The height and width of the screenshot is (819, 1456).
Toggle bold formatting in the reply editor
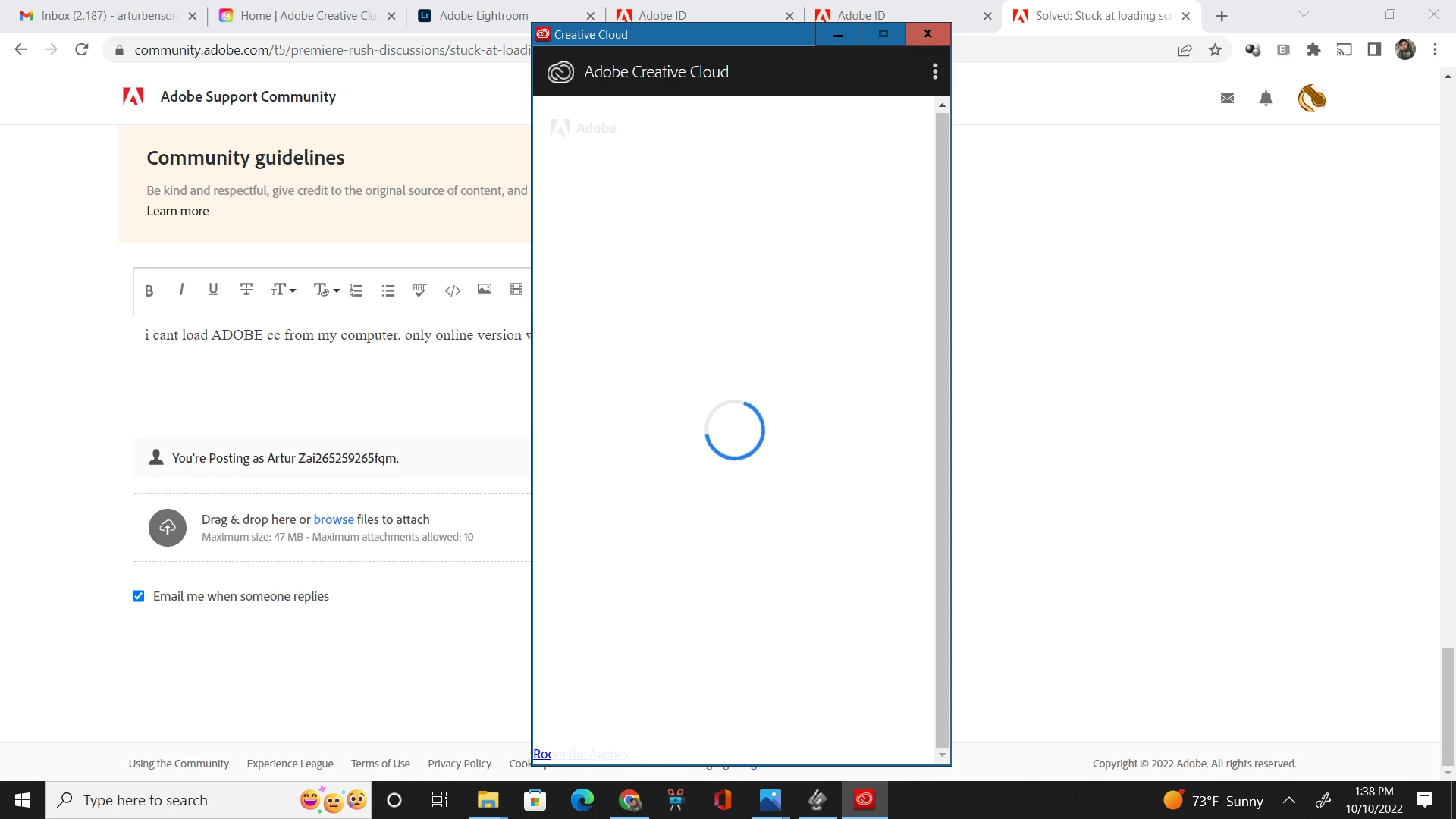149,290
